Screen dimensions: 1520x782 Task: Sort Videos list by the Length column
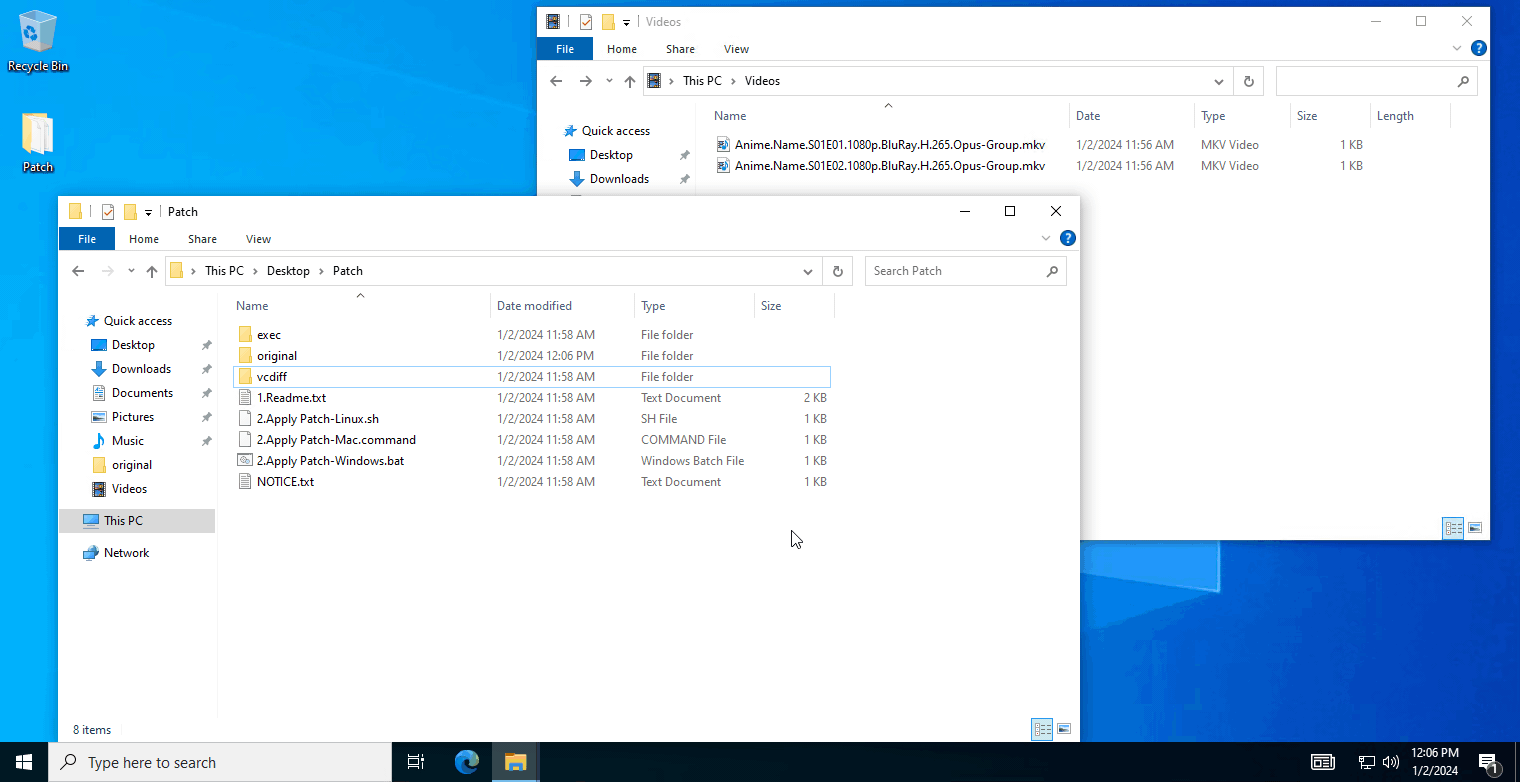click(1410, 116)
